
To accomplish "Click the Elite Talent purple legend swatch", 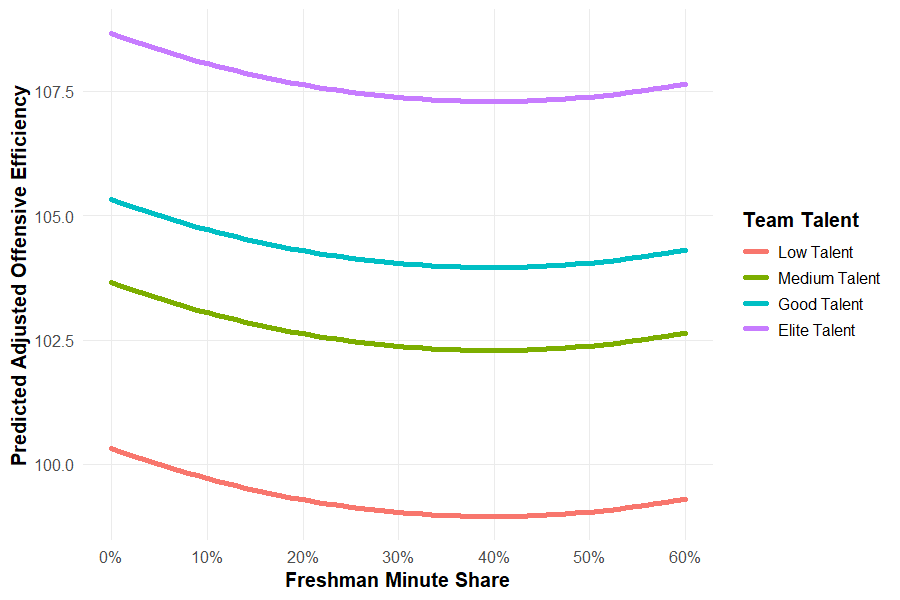I will [x=756, y=331].
